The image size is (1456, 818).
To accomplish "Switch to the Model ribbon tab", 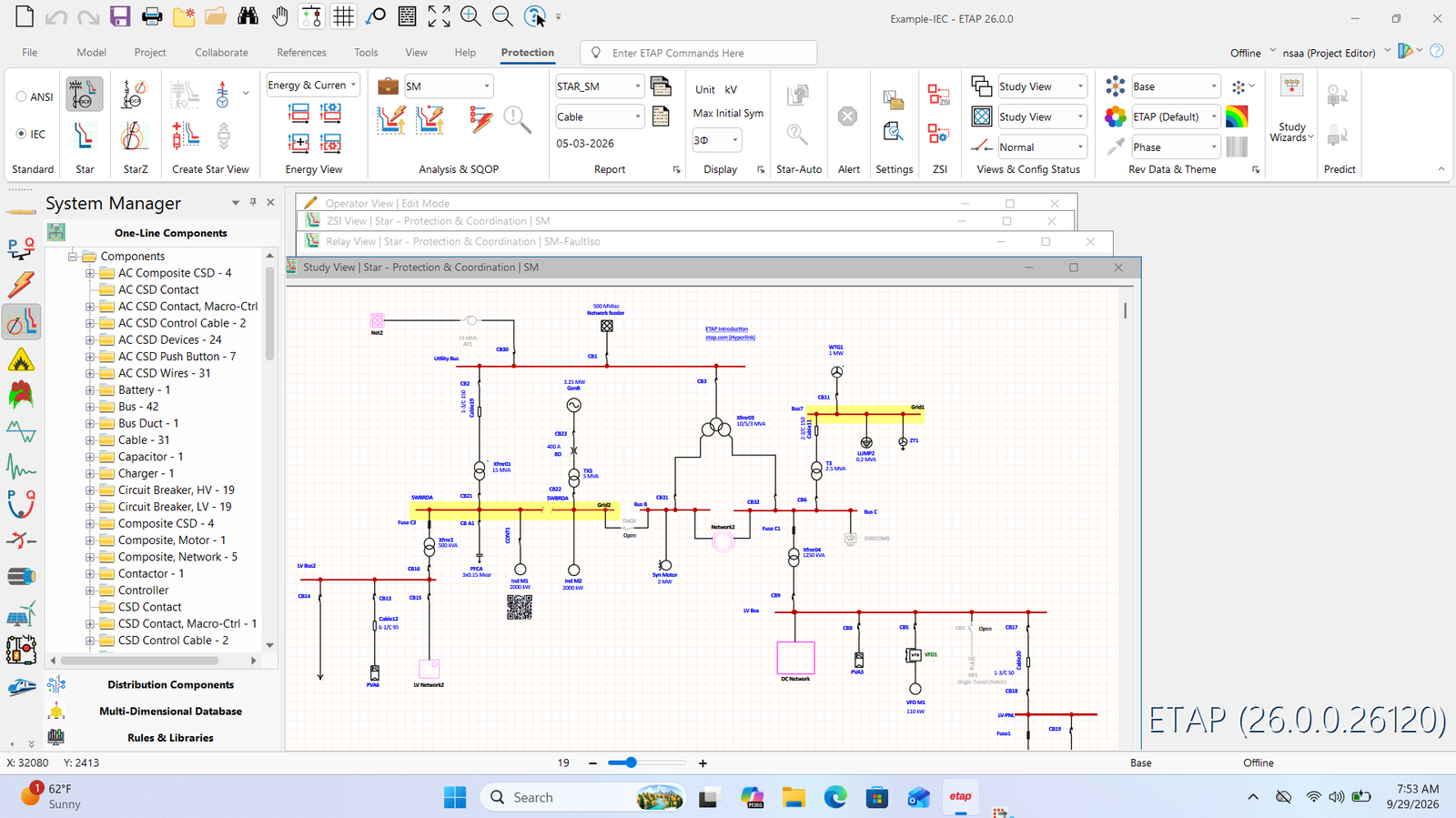I will tap(91, 53).
